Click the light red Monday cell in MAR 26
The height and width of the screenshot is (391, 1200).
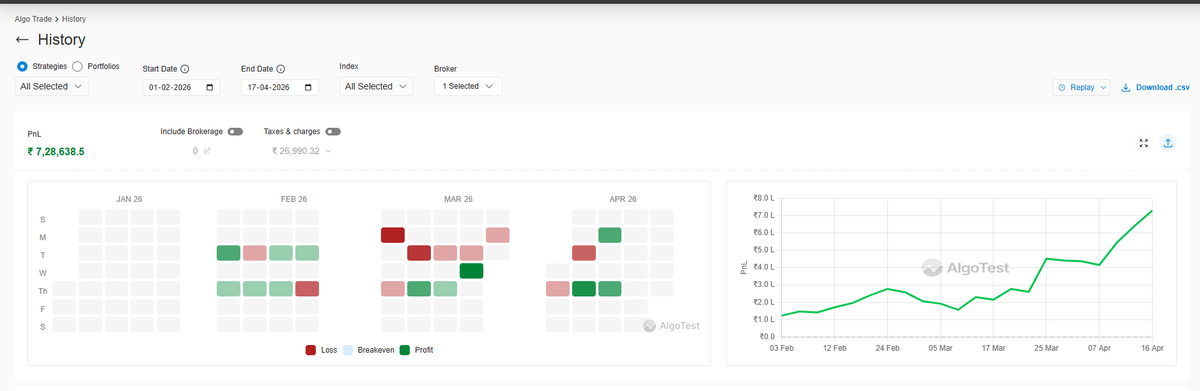point(497,235)
